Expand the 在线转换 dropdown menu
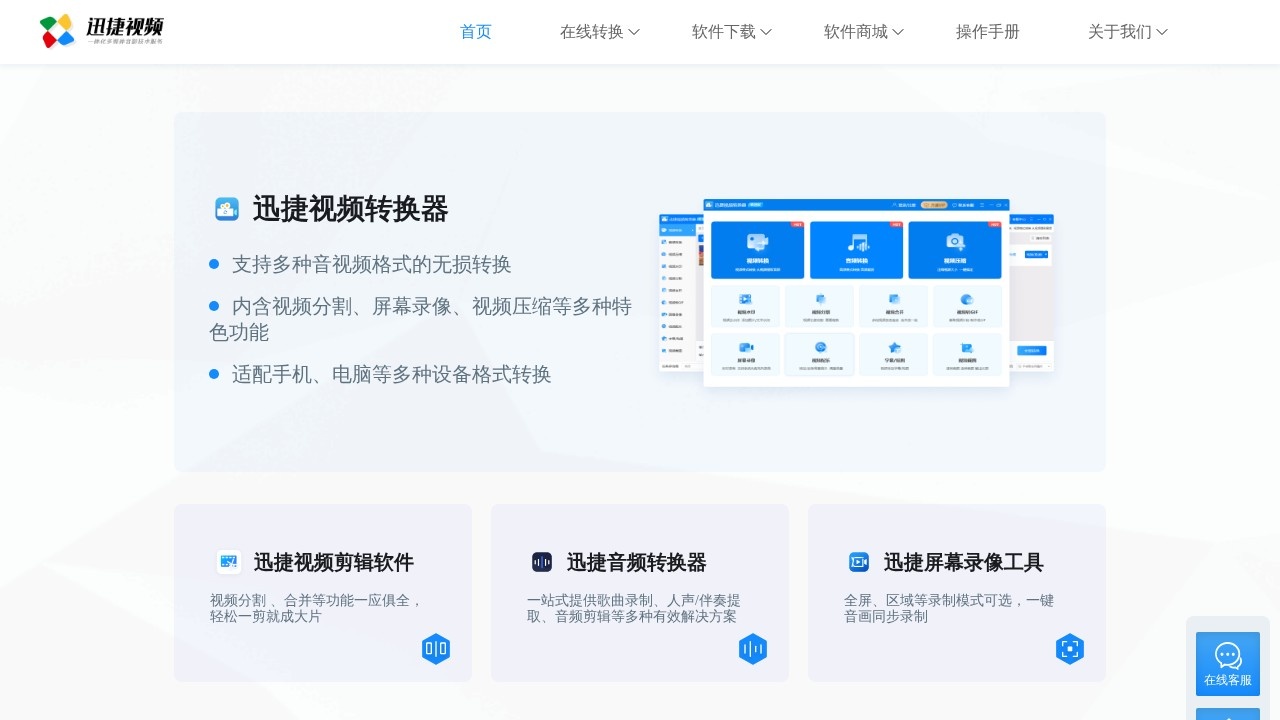Image resolution: width=1280 pixels, height=720 pixels. [x=600, y=31]
